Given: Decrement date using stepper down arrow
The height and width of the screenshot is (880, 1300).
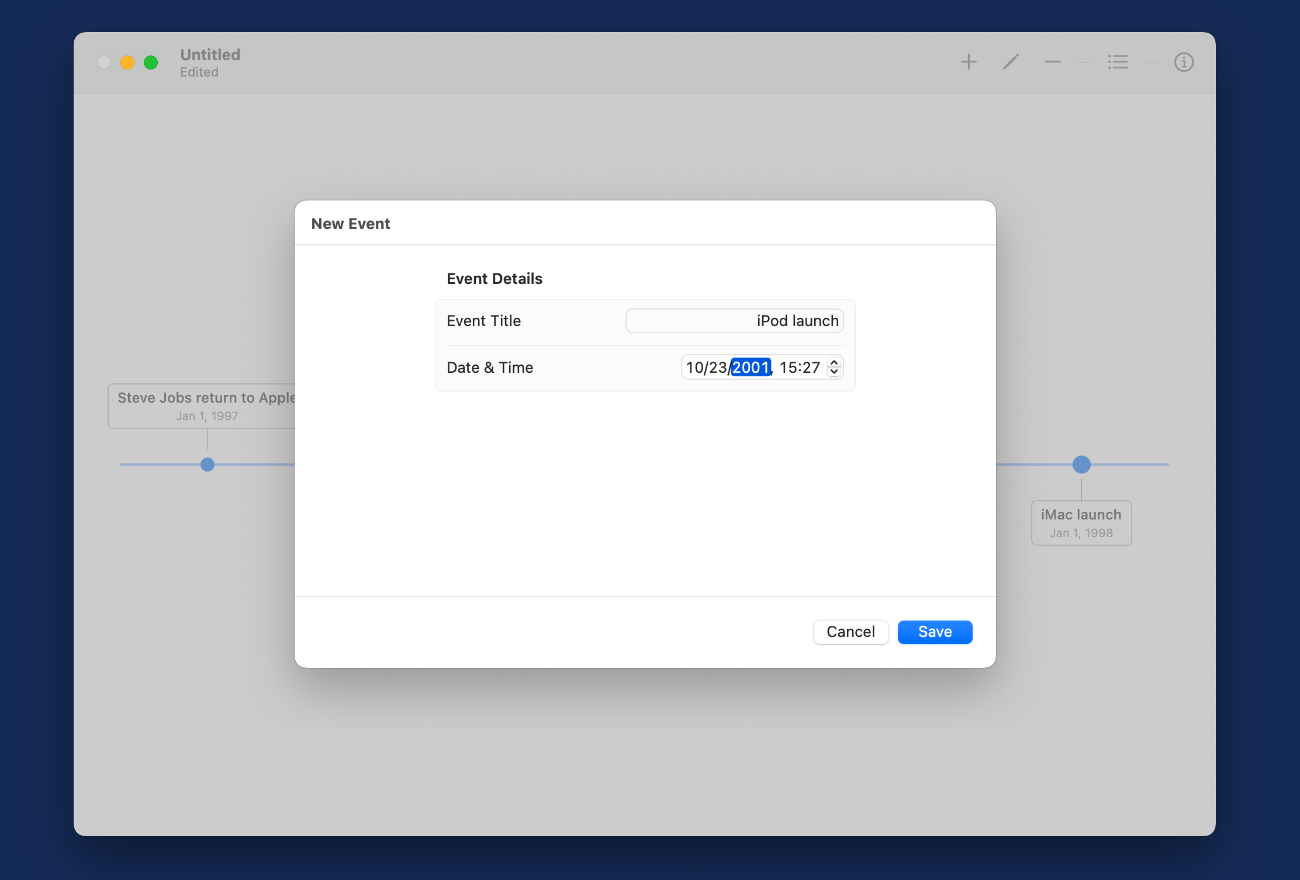Looking at the screenshot, I should pos(834,373).
